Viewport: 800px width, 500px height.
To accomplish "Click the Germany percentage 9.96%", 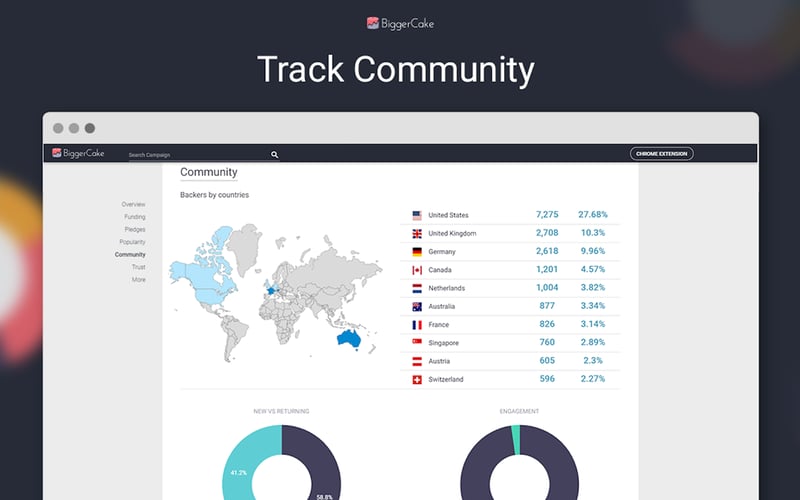I will tap(593, 251).
